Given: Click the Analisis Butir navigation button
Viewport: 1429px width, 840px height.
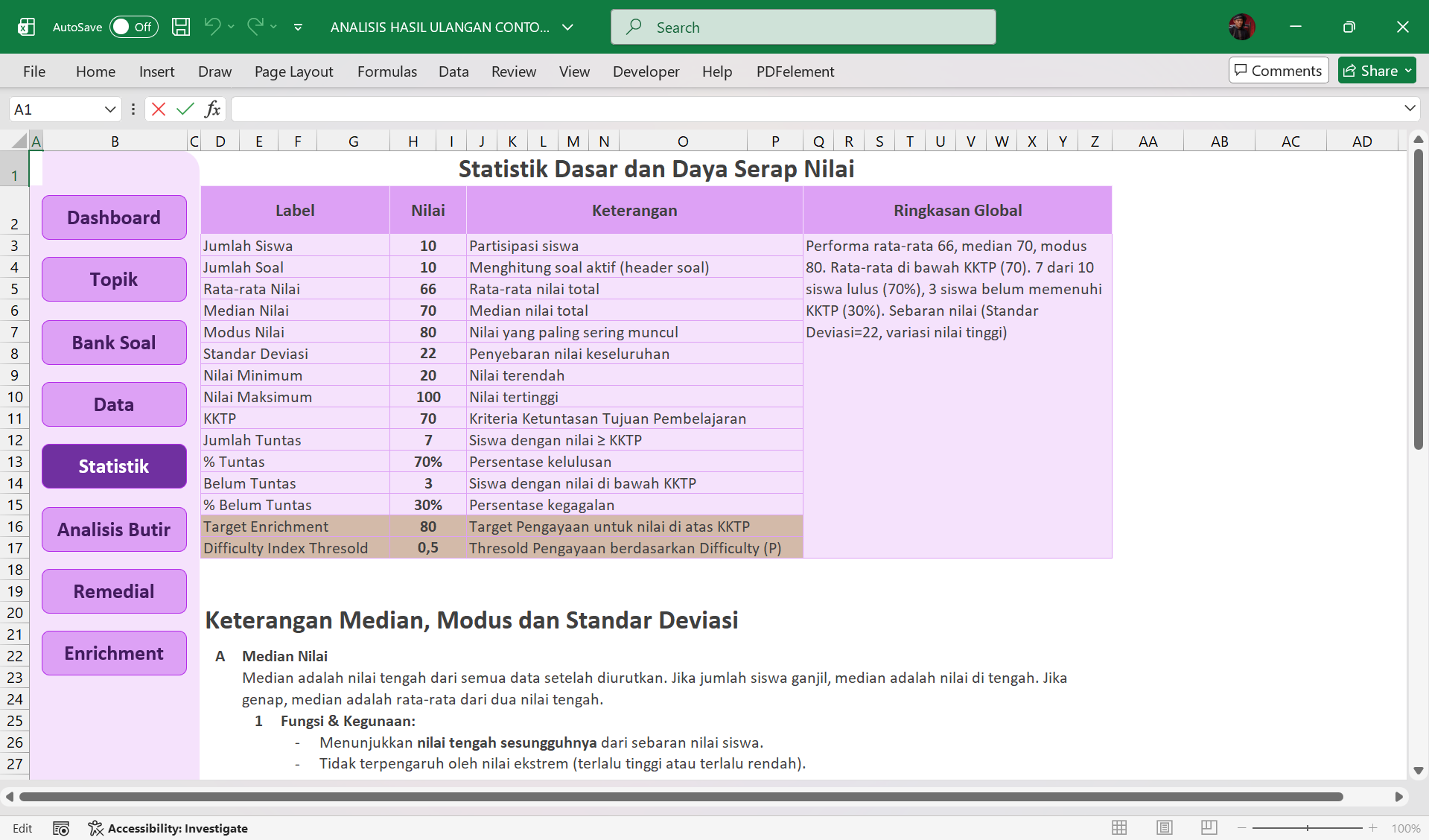Looking at the screenshot, I should 114,529.
